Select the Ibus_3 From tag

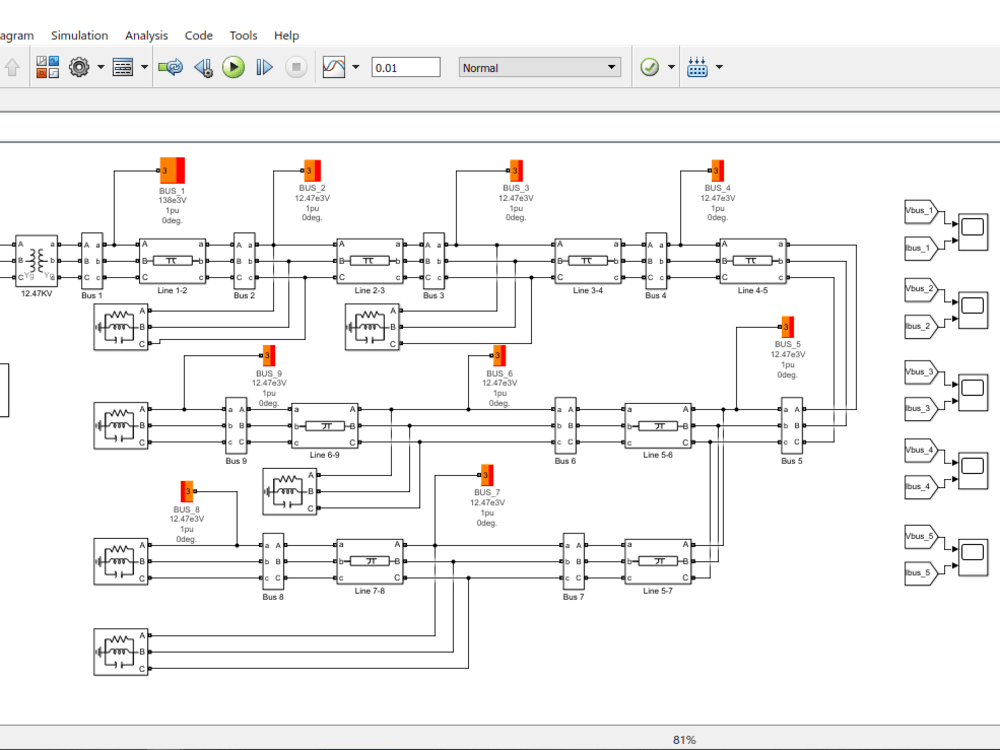(921, 409)
